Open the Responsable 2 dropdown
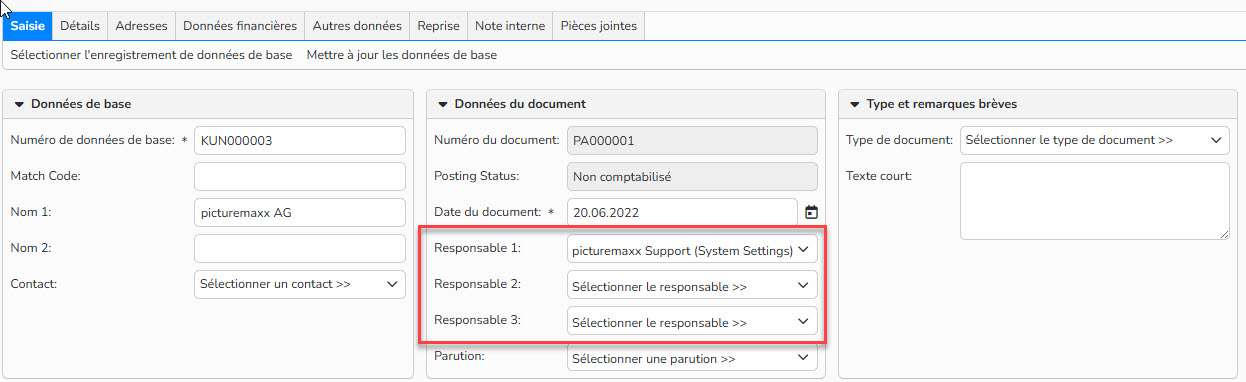 pyautogui.click(x=692, y=286)
